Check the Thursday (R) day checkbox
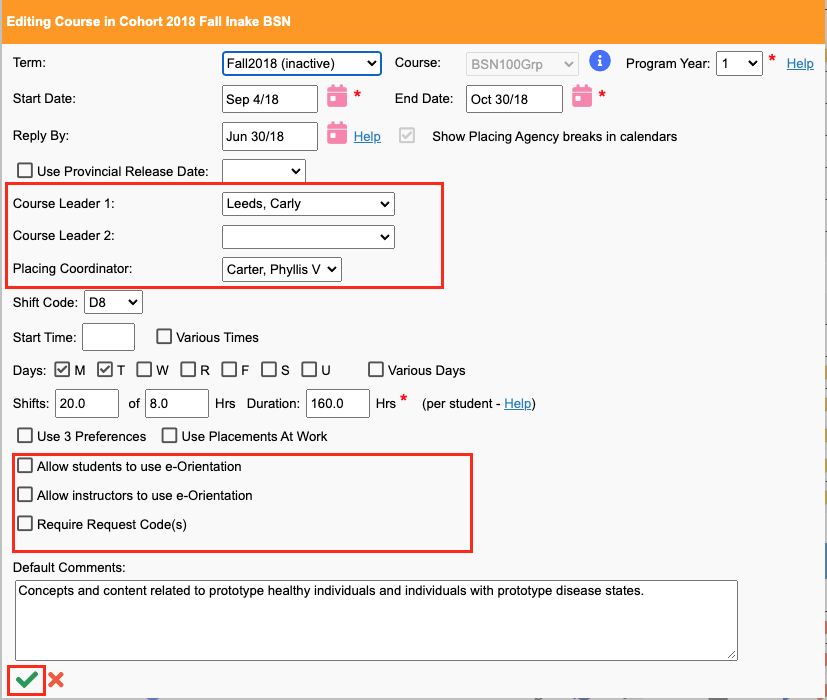 click(188, 369)
